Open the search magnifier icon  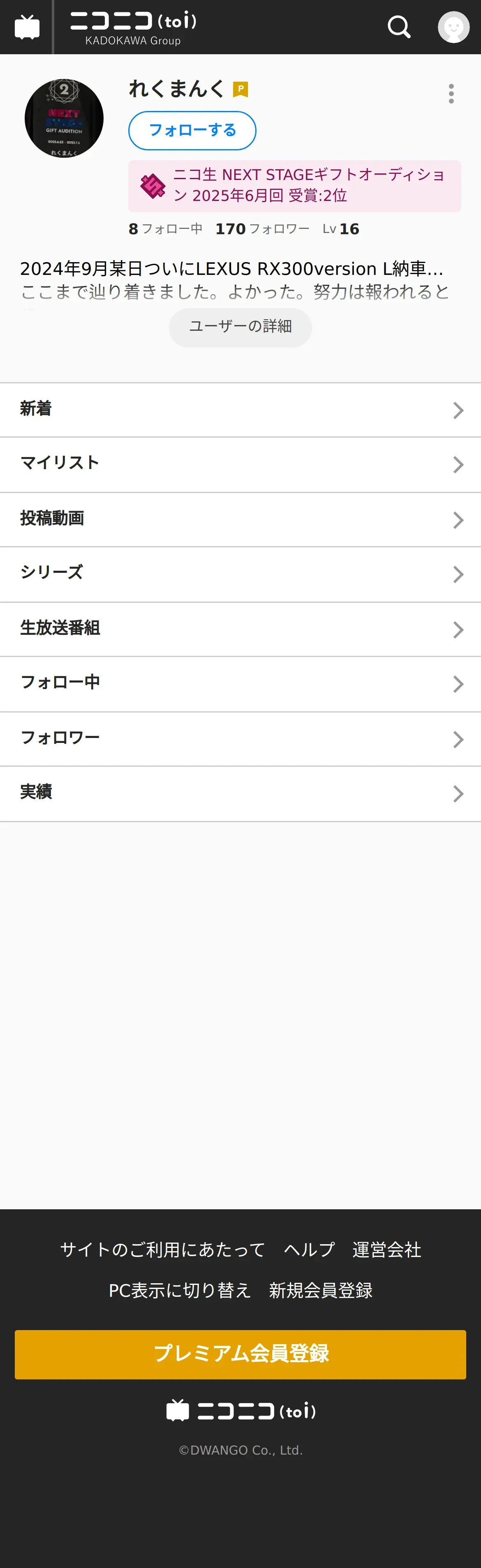[399, 27]
